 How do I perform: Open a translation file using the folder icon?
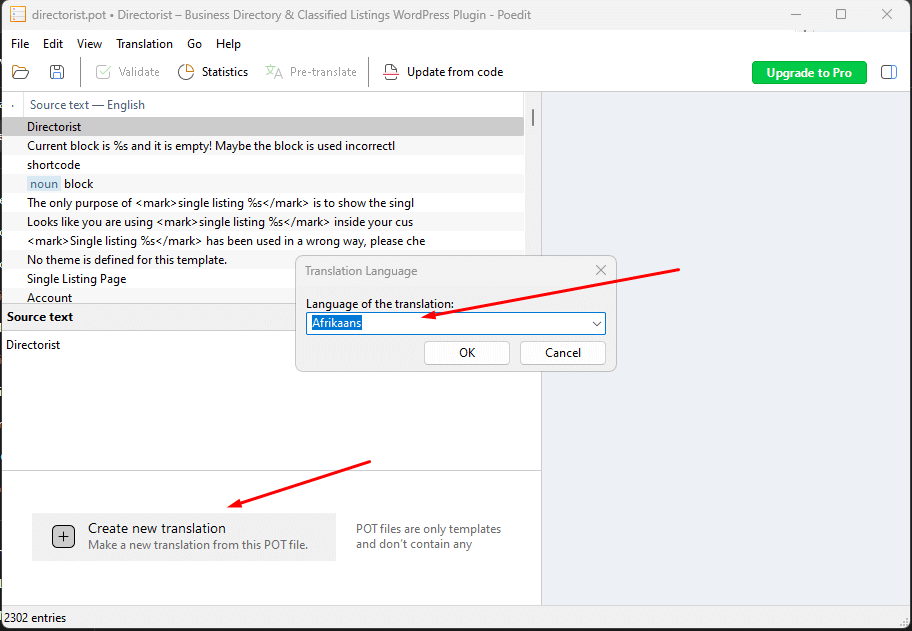point(20,72)
